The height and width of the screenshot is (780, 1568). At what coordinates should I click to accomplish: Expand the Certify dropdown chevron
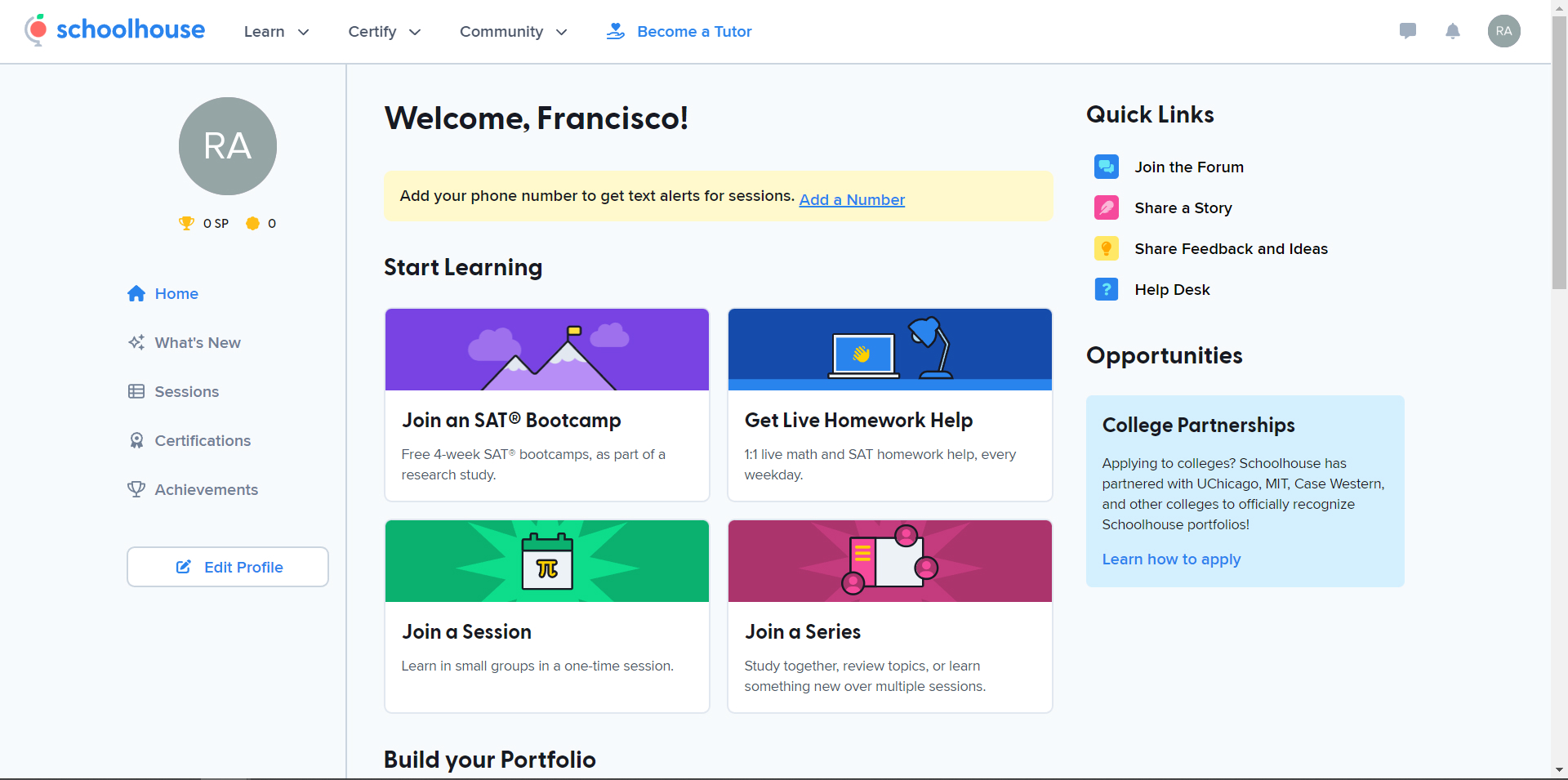tap(415, 32)
